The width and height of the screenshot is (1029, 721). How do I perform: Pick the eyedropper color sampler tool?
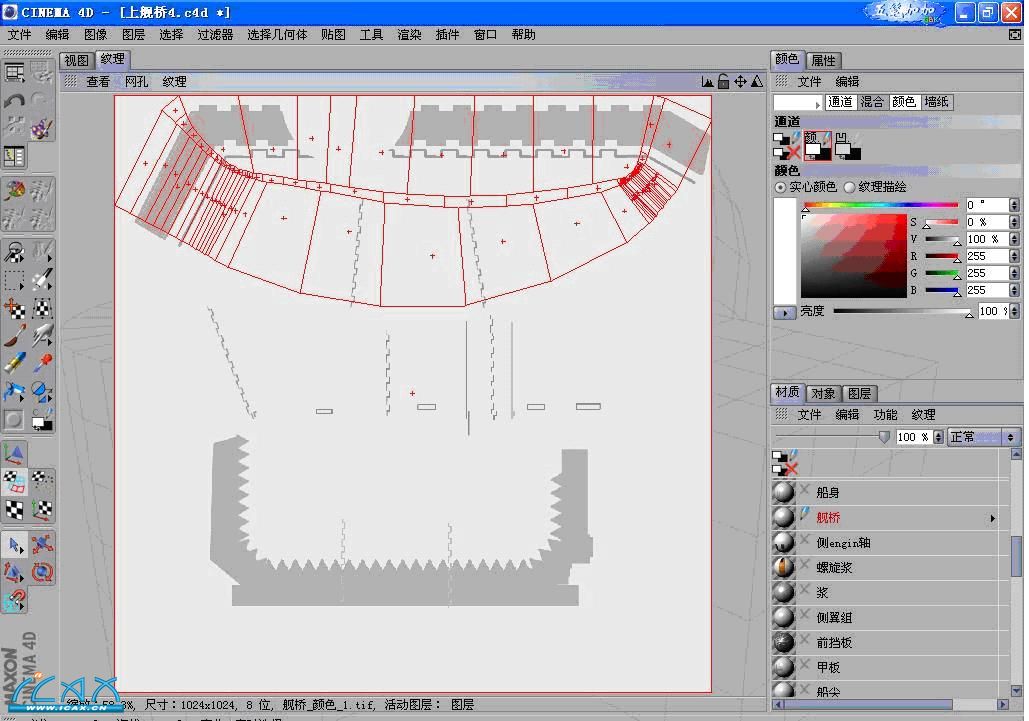pyautogui.click(x=42, y=362)
